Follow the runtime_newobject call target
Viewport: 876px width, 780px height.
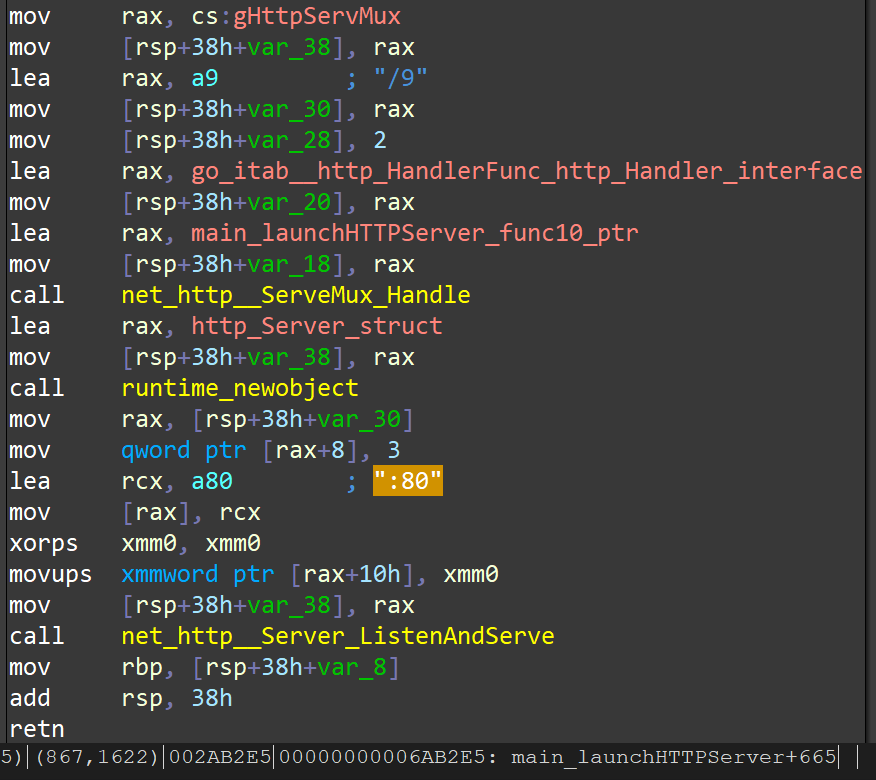(x=240, y=388)
